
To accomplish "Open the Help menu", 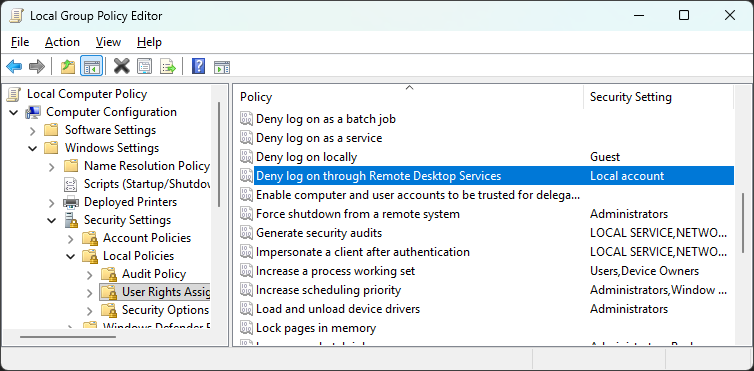I will tap(149, 42).
